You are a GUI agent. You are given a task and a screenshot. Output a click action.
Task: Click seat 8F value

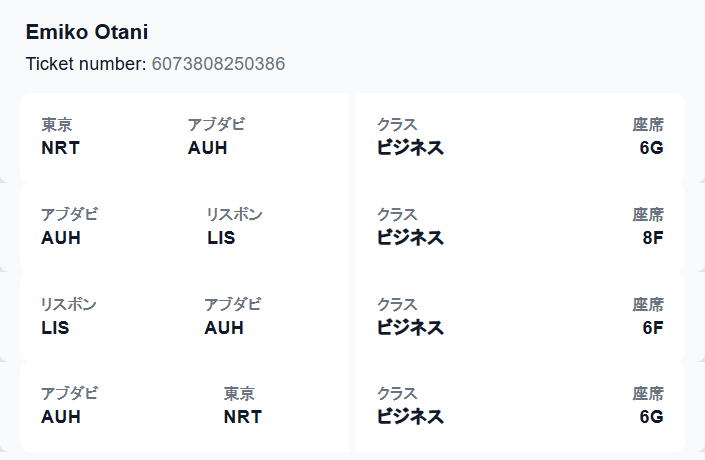653,237
